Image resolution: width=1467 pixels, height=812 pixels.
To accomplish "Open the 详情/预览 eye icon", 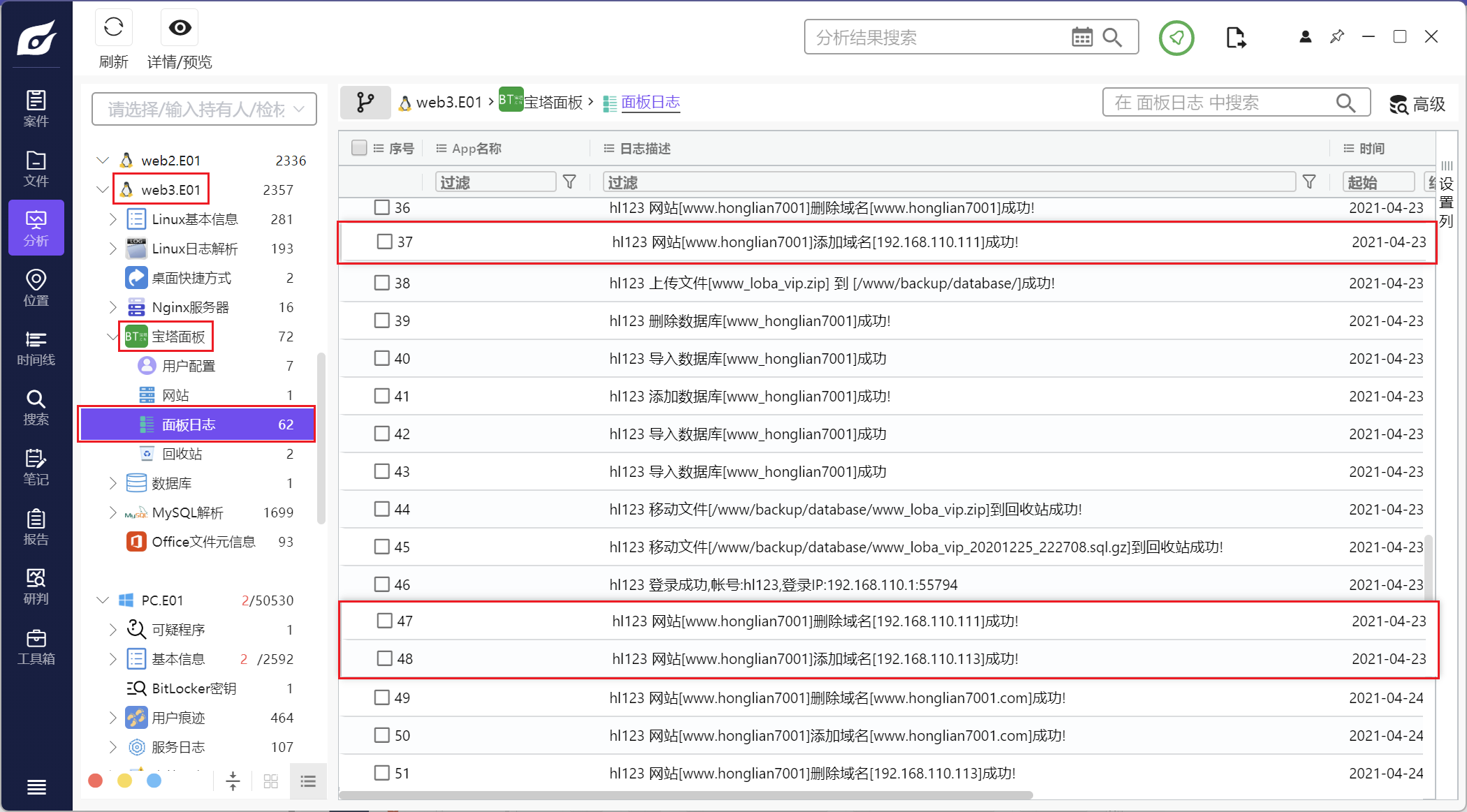I will [180, 28].
